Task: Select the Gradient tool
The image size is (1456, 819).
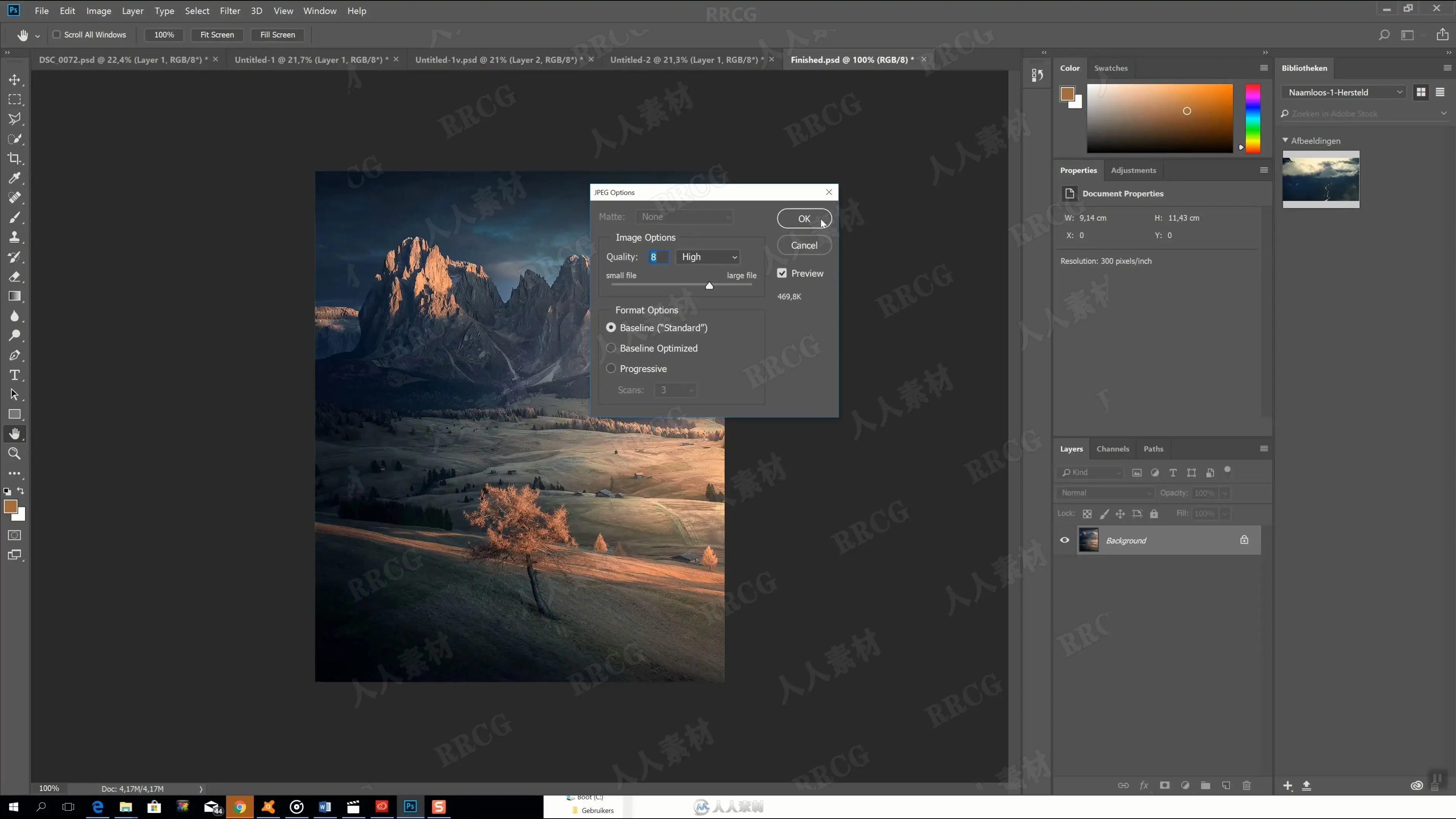Action: click(15, 296)
